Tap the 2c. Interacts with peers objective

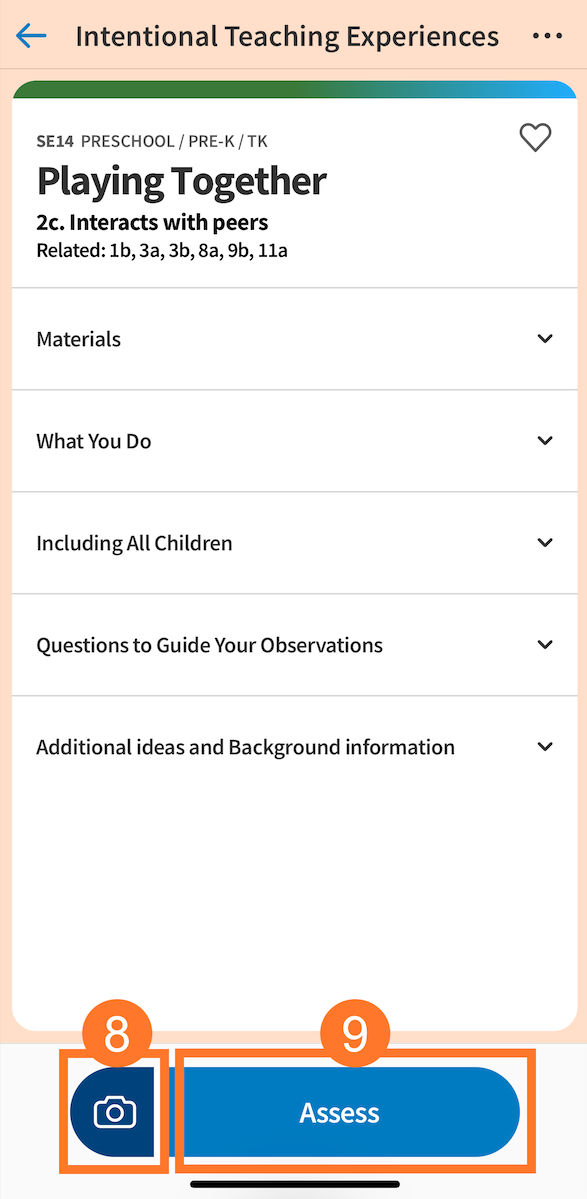coord(152,222)
